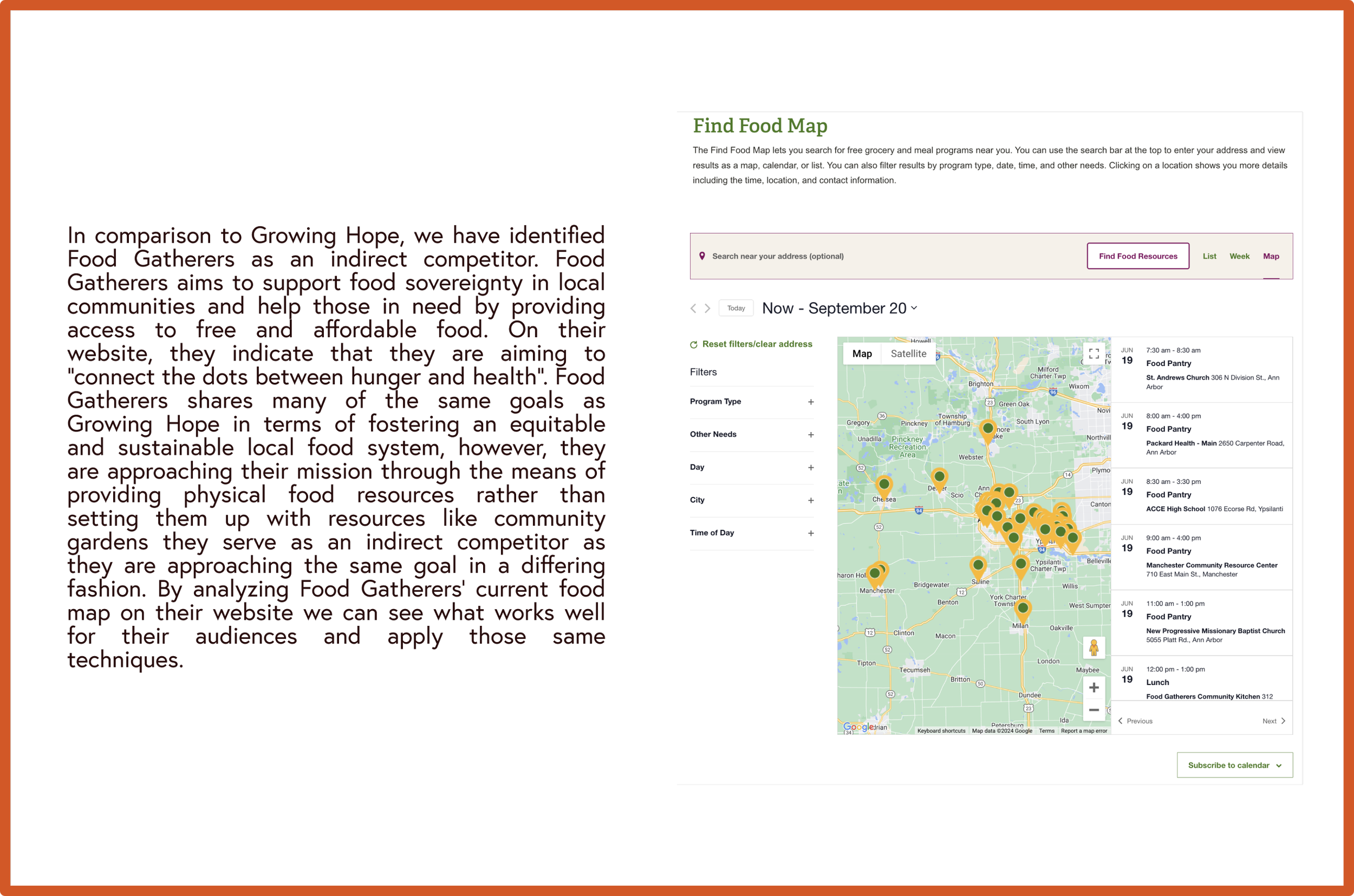Select the Map view tab
1354x896 pixels.
point(1271,256)
